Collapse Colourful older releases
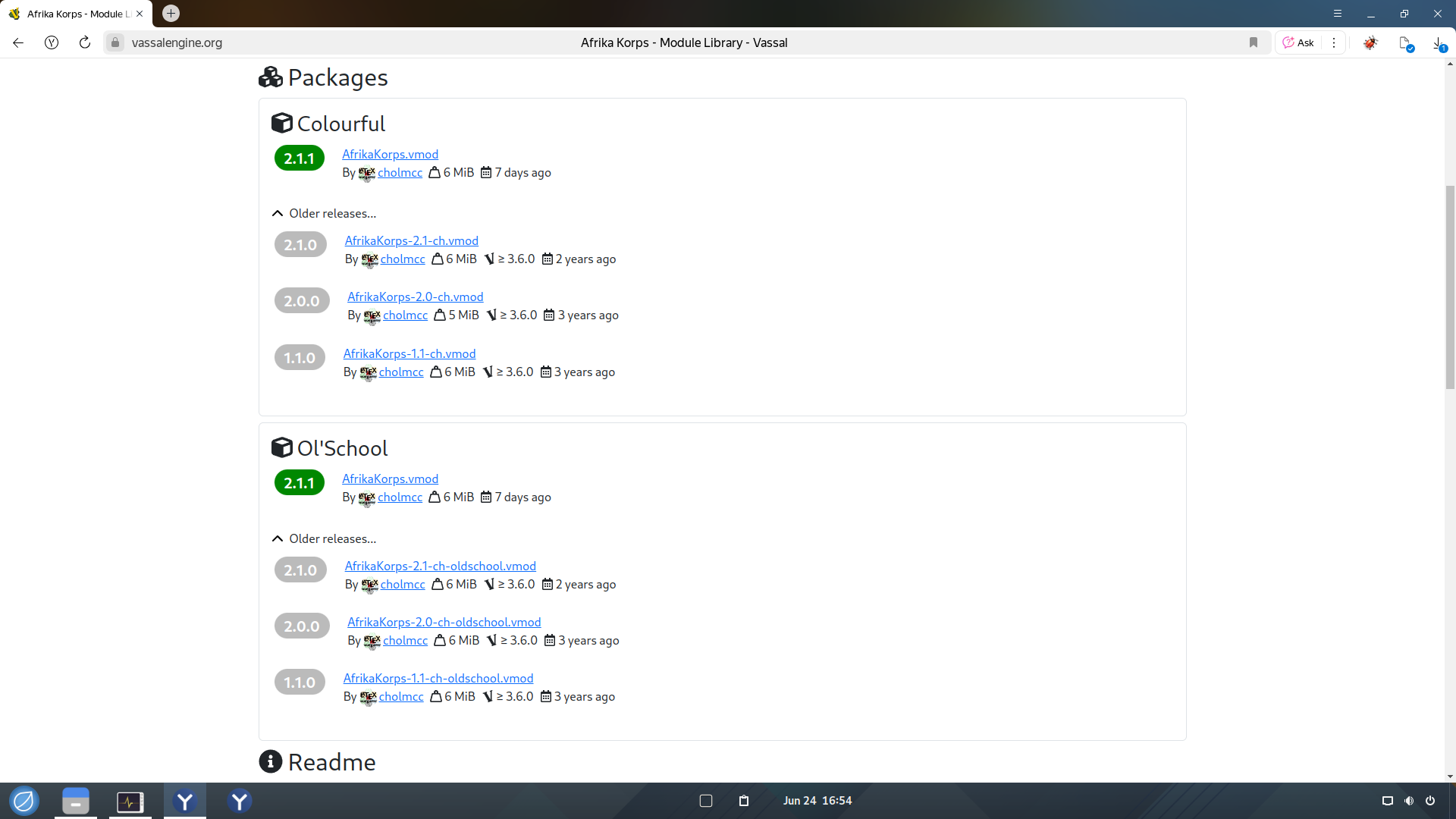Screen dimensions: 1456x819 [324, 214]
